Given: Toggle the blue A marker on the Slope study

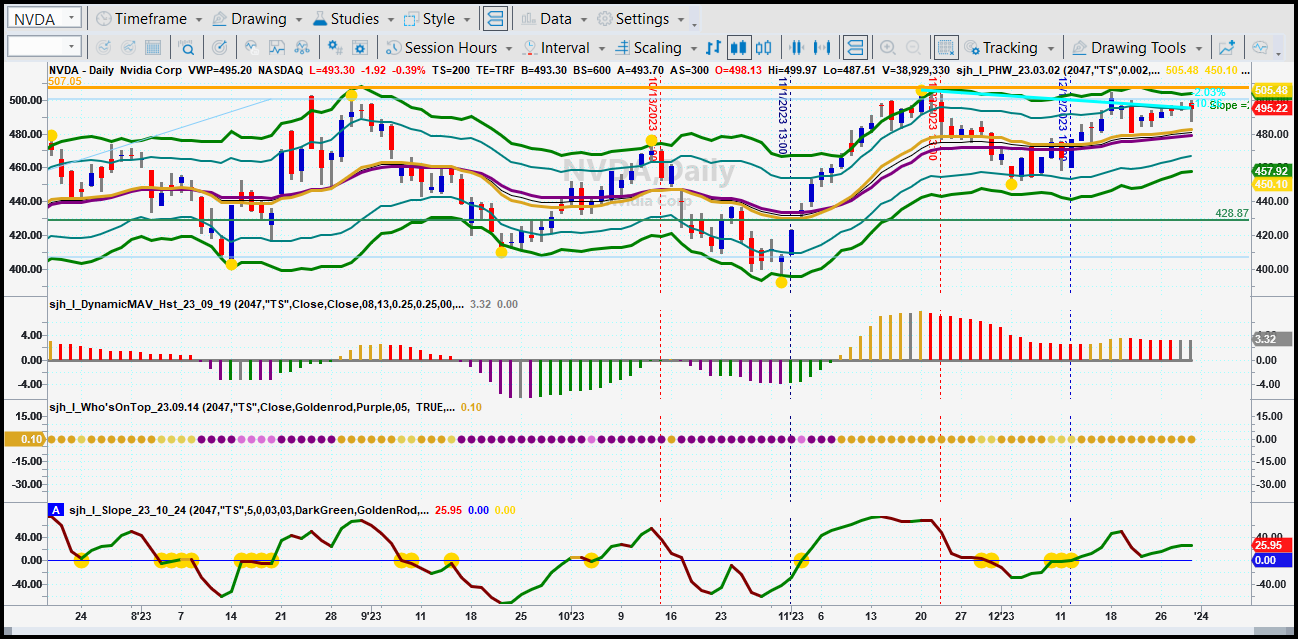Looking at the screenshot, I should (56, 510).
